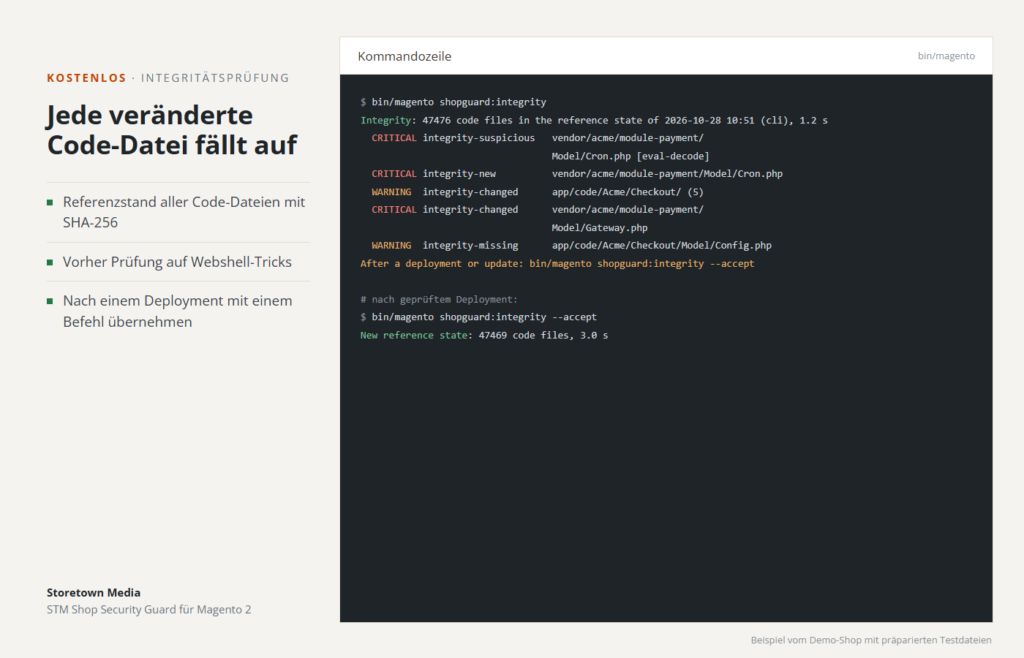Click the orange 'KOSTENLOS' label
The width and height of the screenshot is (1024, 658).
[x=86, y=78]
